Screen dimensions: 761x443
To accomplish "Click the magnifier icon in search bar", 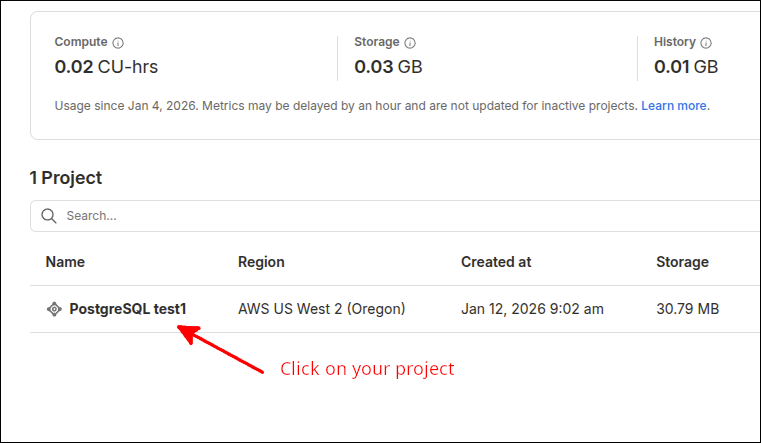I will [49, 215].
